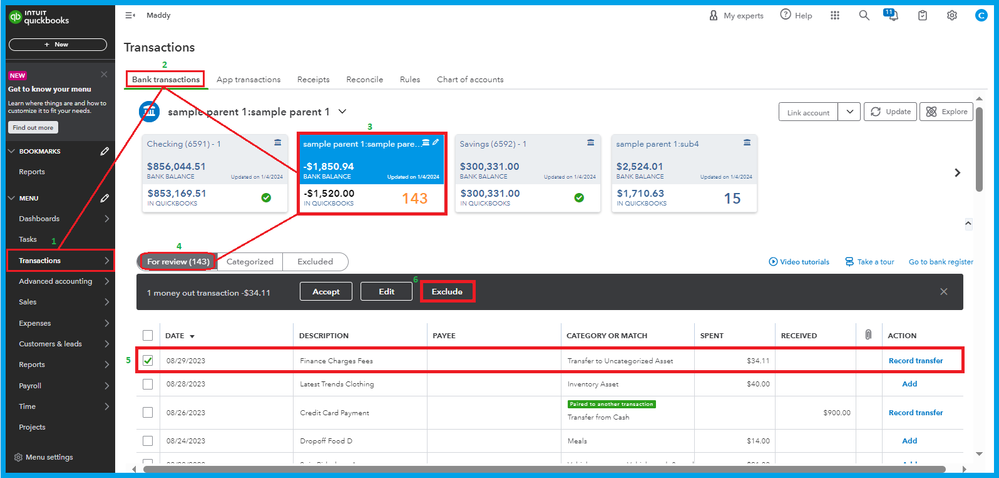Open the clipboard tasks icon in header
Image resolution: width=999 pixels, height=478 pixels.
[x=923, y=15]
